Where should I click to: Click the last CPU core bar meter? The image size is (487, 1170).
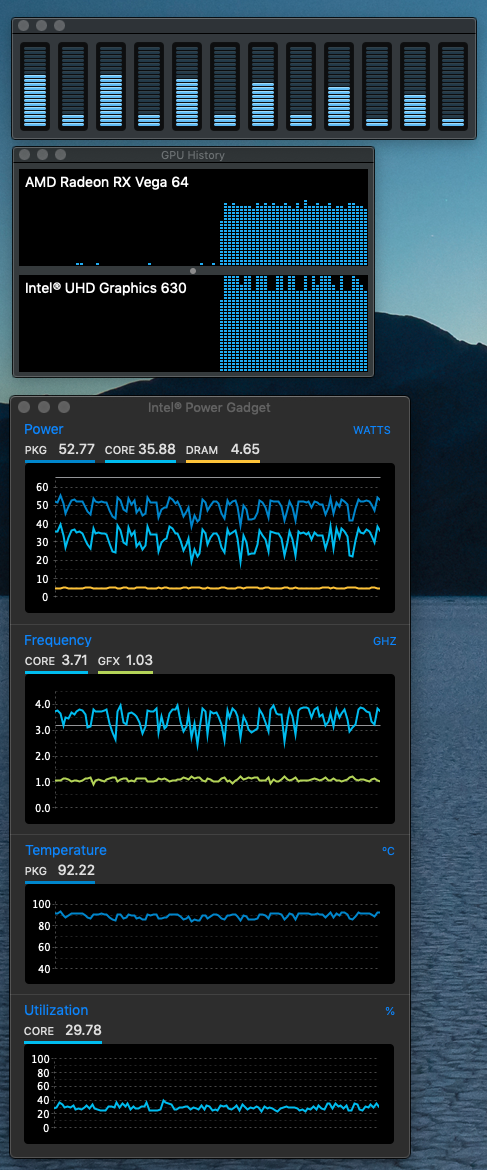click(x=453, y=85)
